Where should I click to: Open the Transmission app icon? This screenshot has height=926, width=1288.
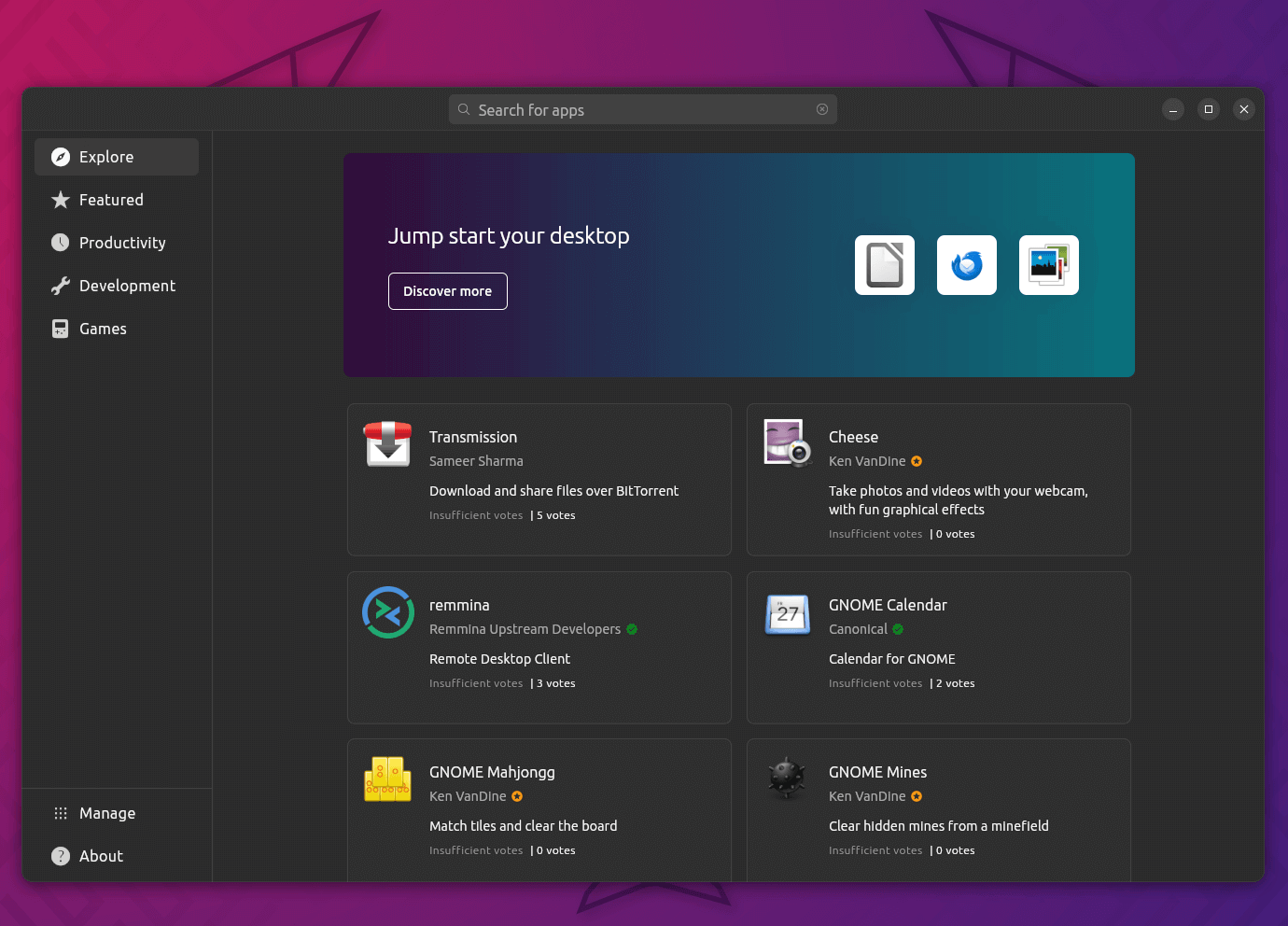(387, 444)
